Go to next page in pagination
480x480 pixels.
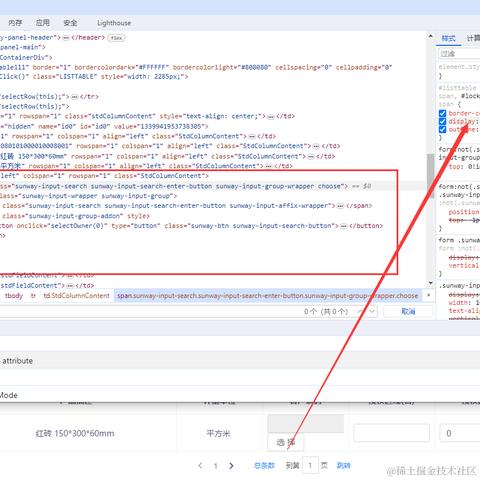(231, 465)
